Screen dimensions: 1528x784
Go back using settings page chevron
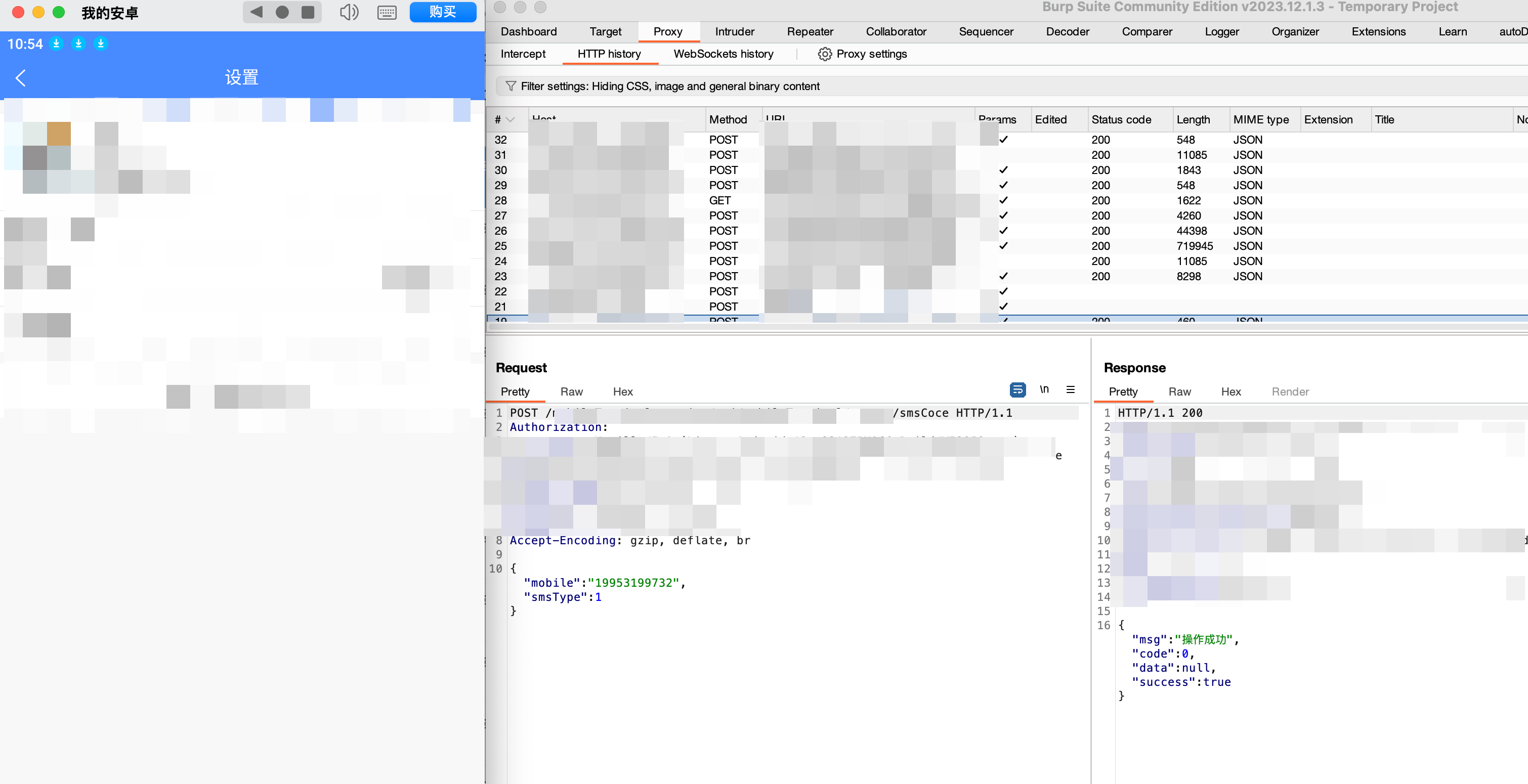tap(21, 78)
